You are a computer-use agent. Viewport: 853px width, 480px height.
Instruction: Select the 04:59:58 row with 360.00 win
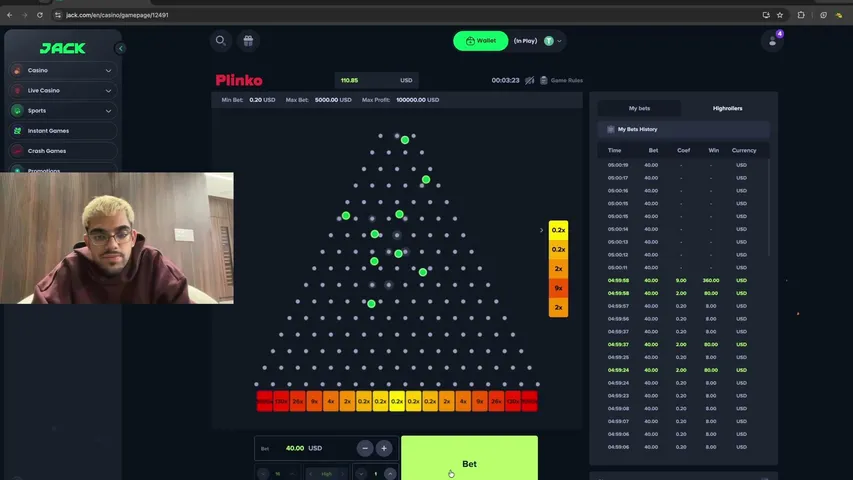point(682,280)
